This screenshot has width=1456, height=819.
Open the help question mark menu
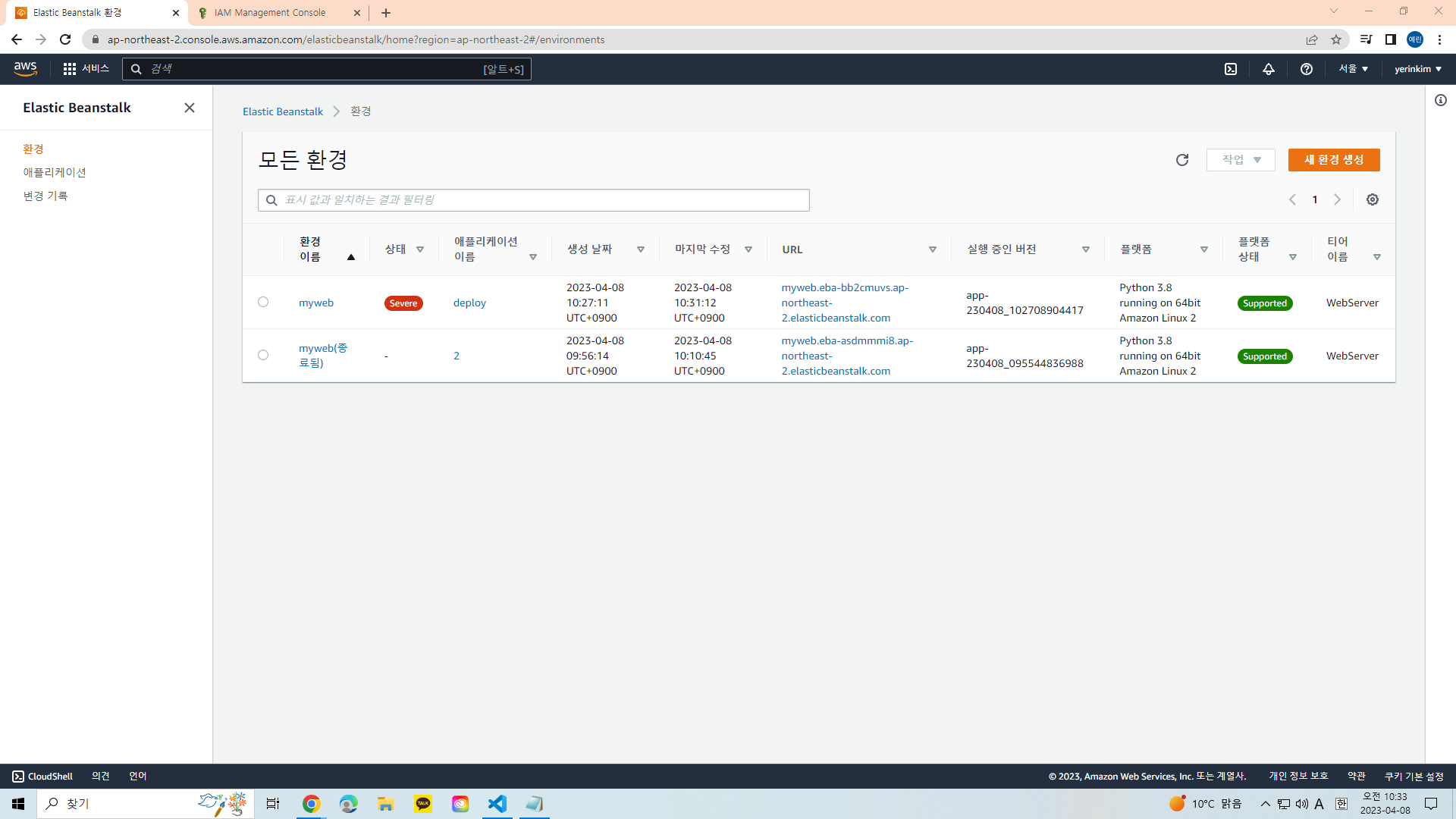[1307, 69]
